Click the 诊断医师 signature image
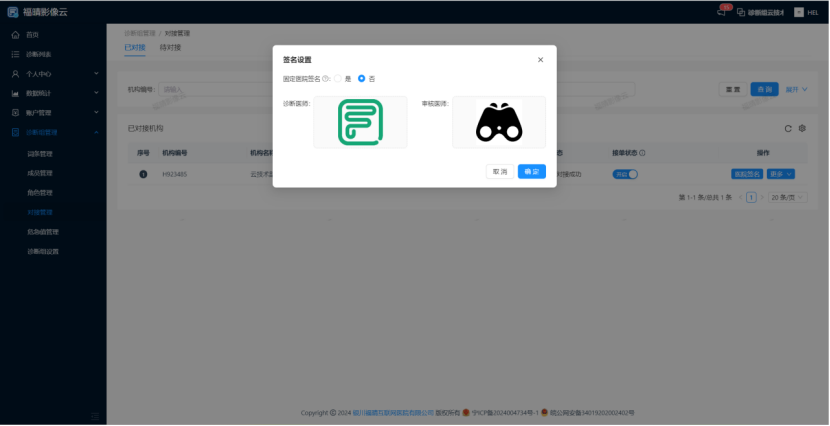The image size is (830, 426). pyautogui.click(x=360, y=122)
